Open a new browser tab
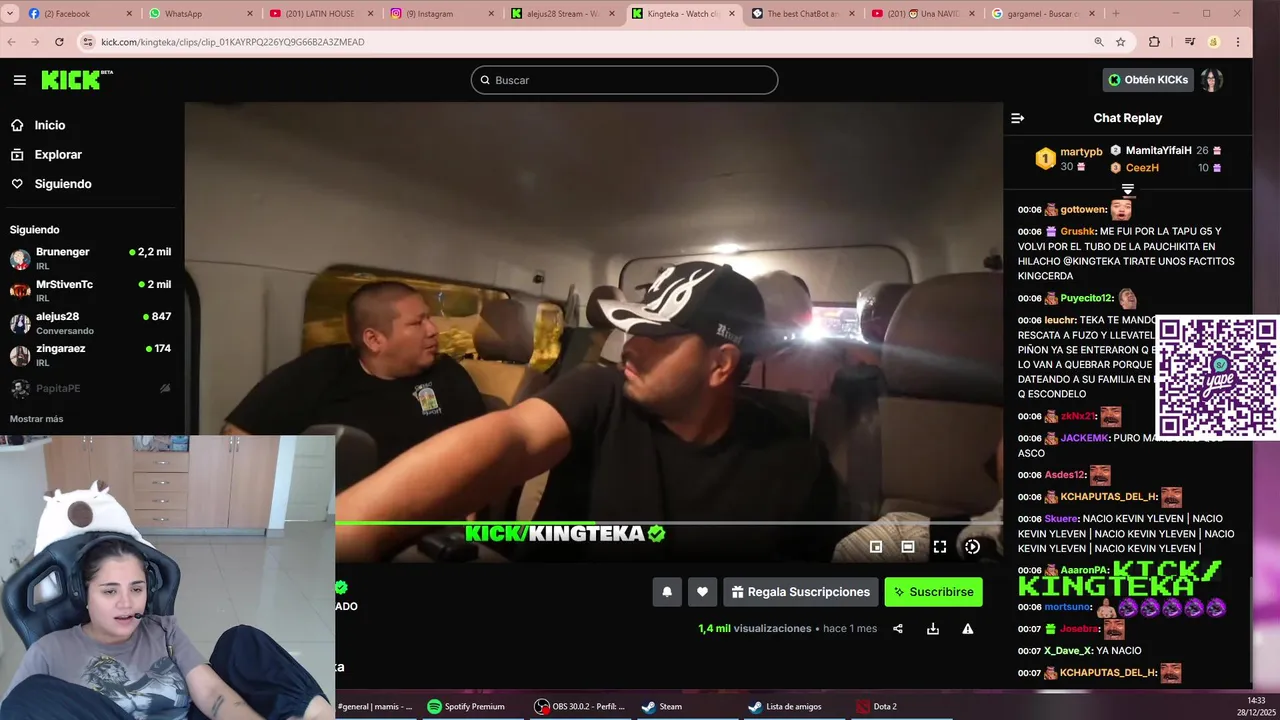The image size is (1280, 720). point(1116,14)
